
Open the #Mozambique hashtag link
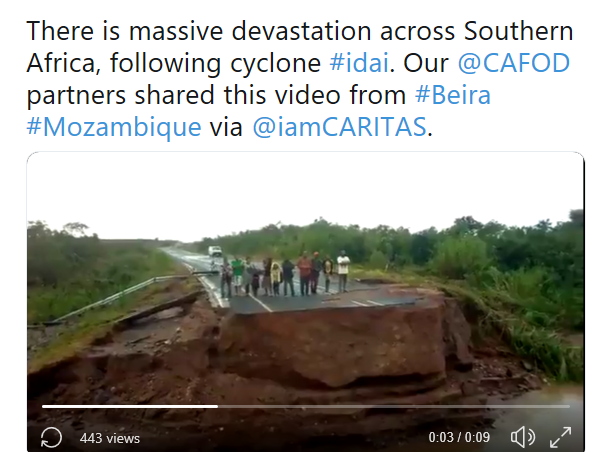114,127
